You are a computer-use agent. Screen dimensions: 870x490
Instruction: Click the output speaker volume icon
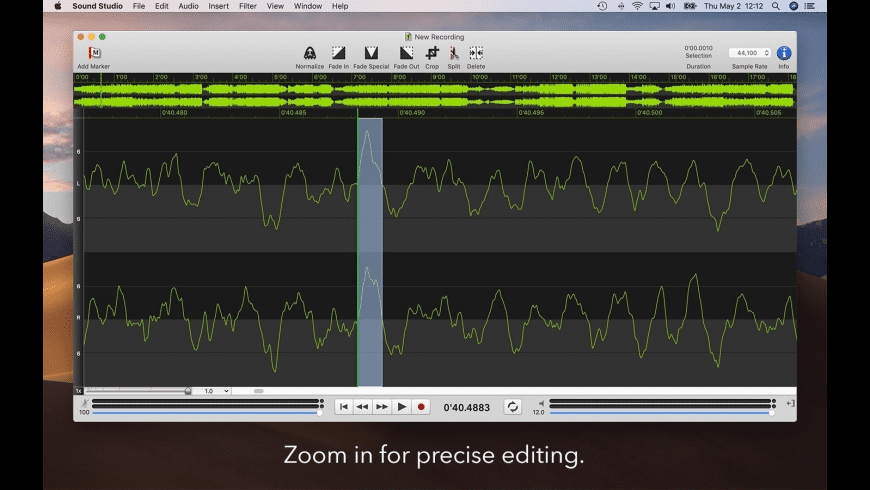tap(540, 403)
